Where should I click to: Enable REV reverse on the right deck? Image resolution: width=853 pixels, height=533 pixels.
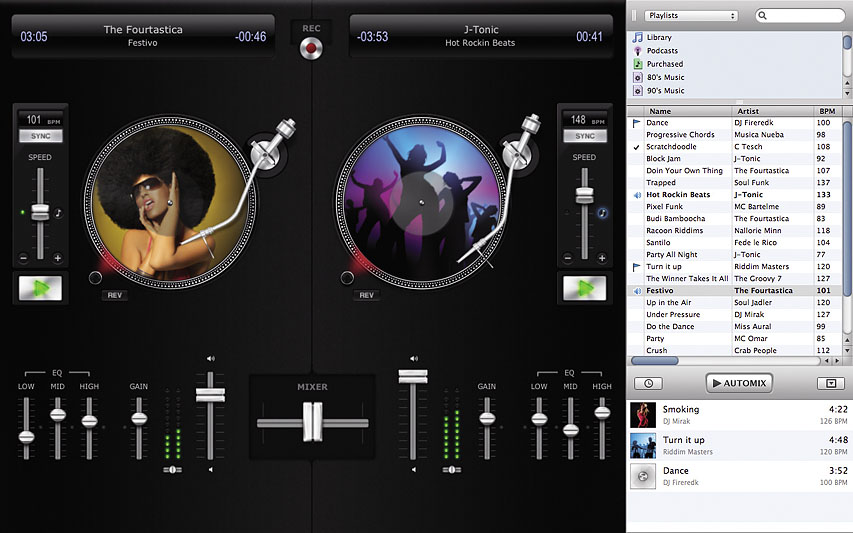366,295
